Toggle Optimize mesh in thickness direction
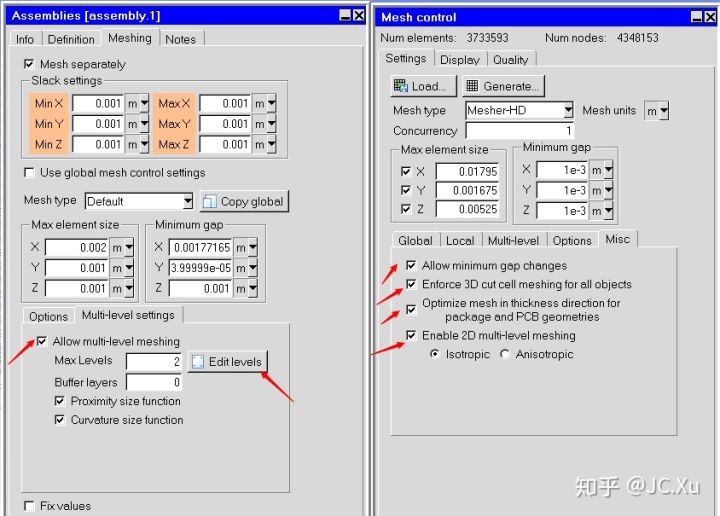This screenshot has height=516, width=720. pyautogui.click(x=411, y=310)
